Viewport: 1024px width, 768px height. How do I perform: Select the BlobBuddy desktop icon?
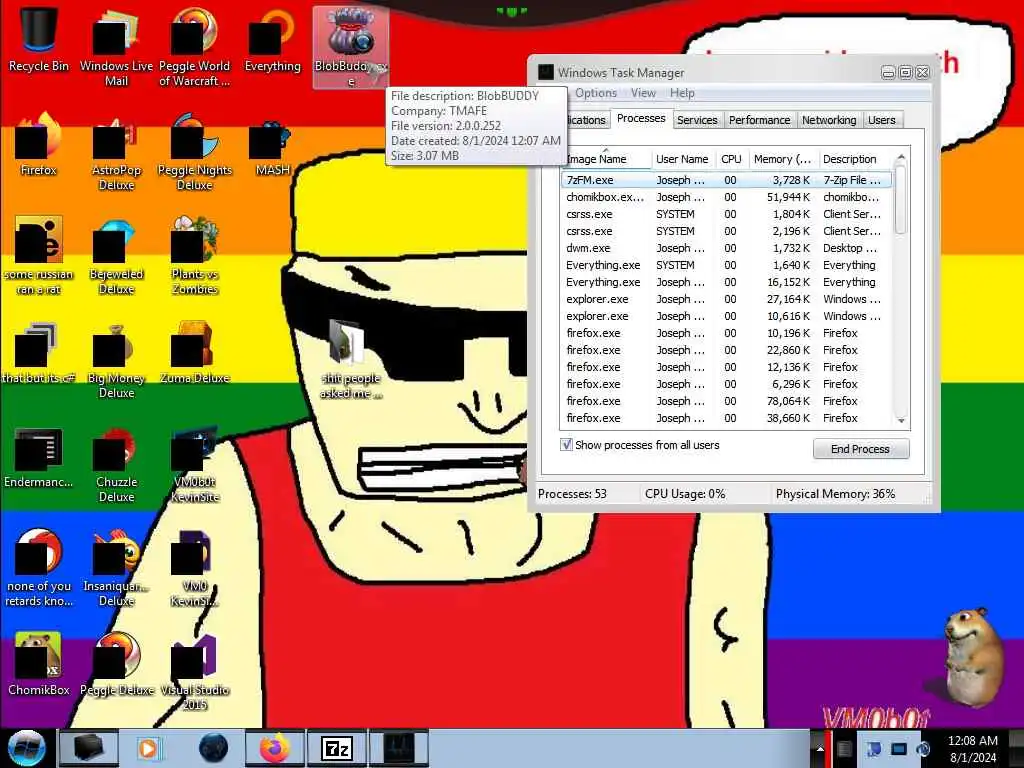point(351,47)
